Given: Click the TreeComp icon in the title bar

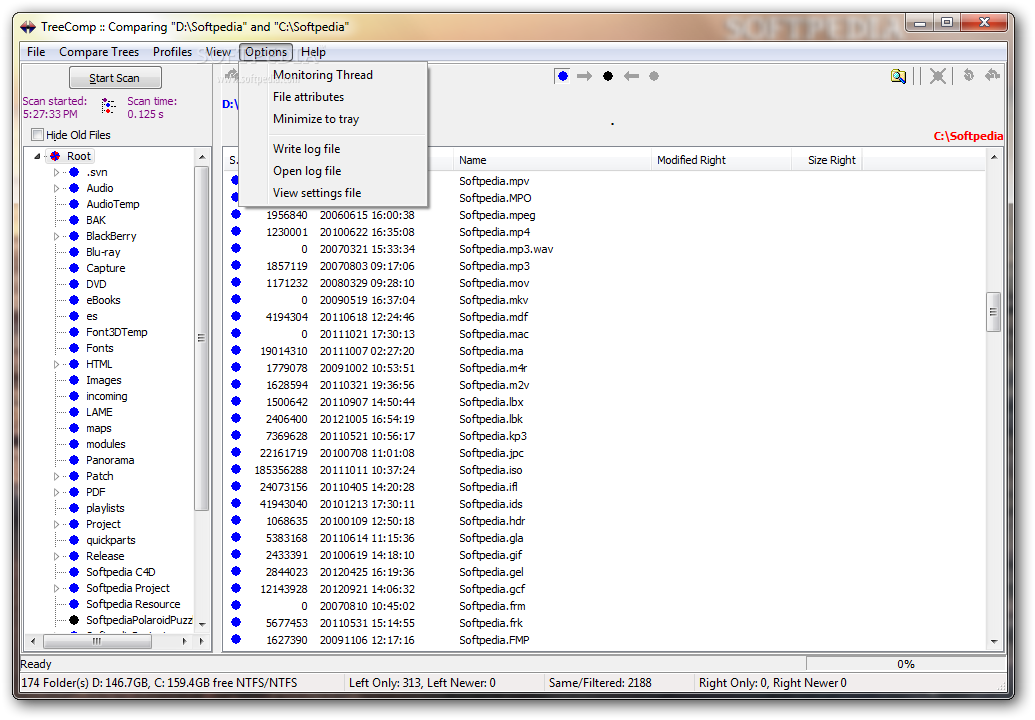Looking at the screenshot, I should pyautogui.click(x=28, y=27).
